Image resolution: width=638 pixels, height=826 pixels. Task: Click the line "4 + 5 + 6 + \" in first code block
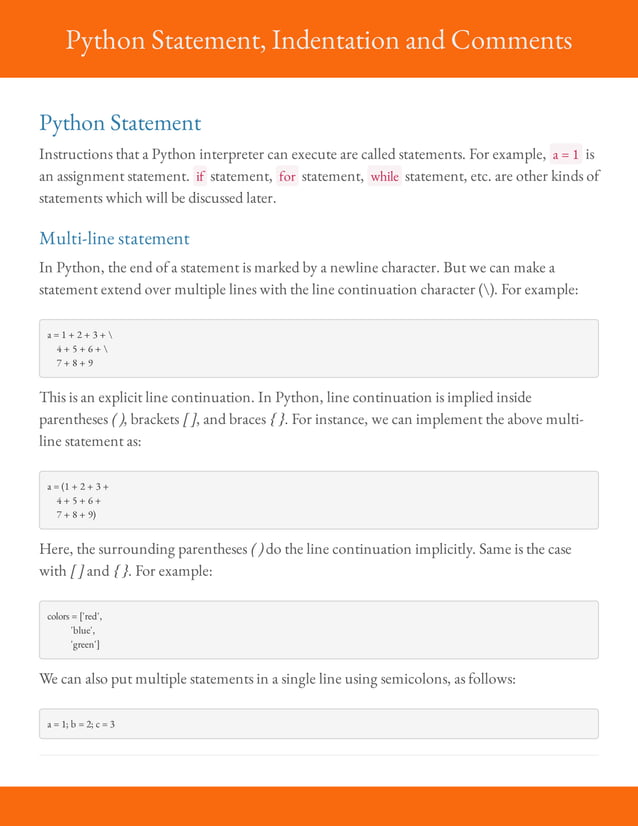pos(82,348)
